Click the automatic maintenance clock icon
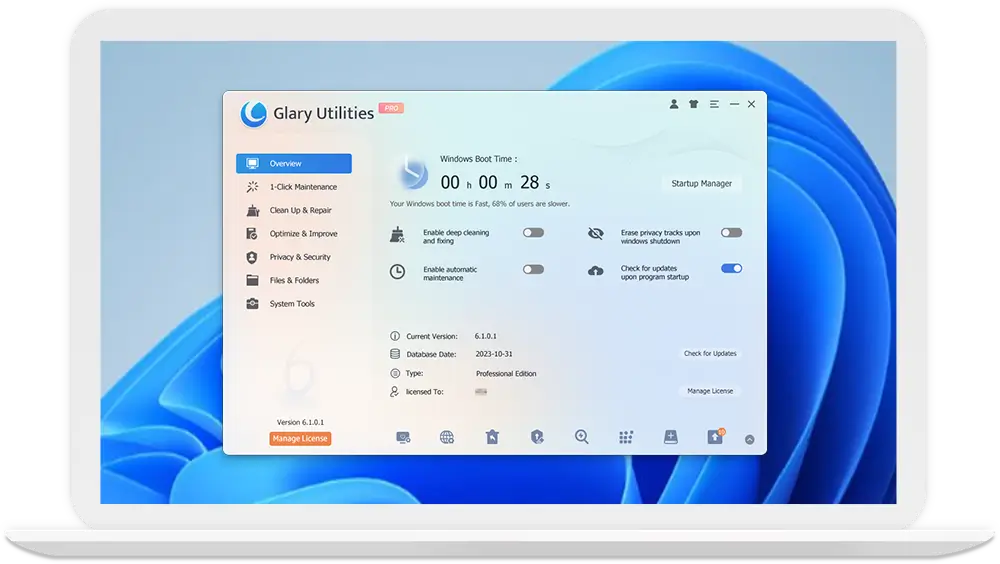 point(397,271)
